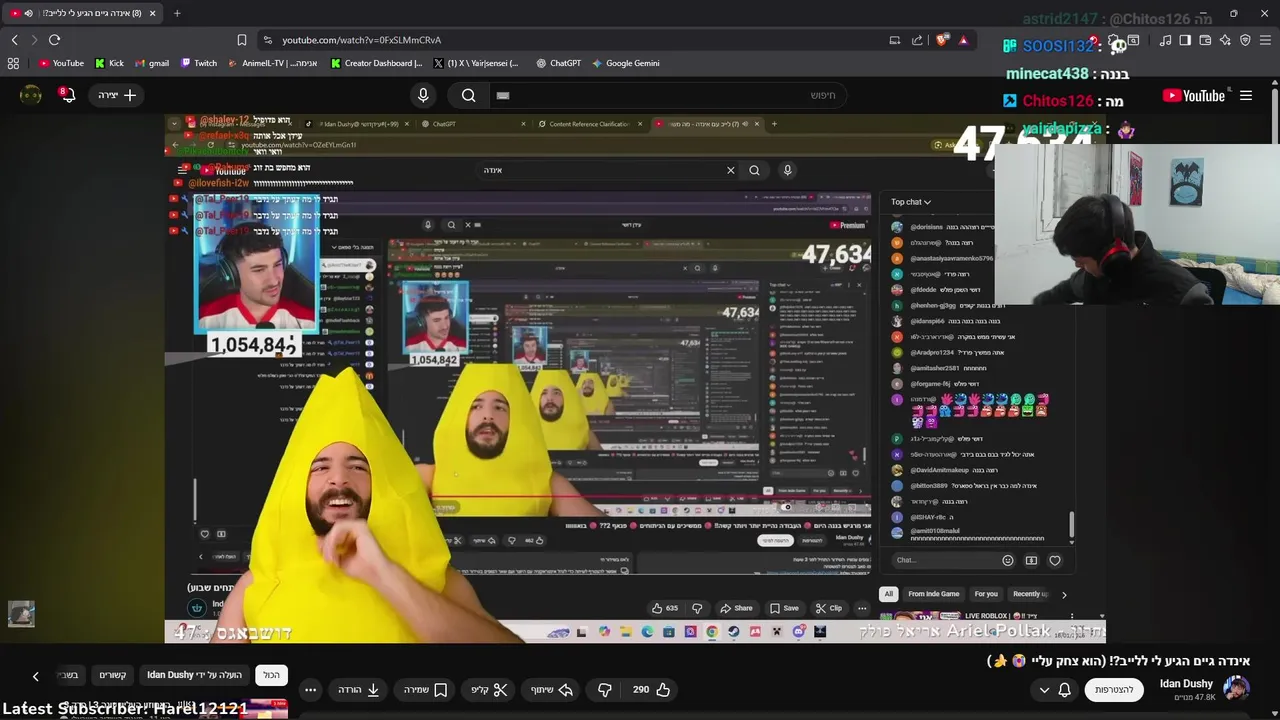Go forward in browser history
1280x720 pixels.
tap(33, 40)
